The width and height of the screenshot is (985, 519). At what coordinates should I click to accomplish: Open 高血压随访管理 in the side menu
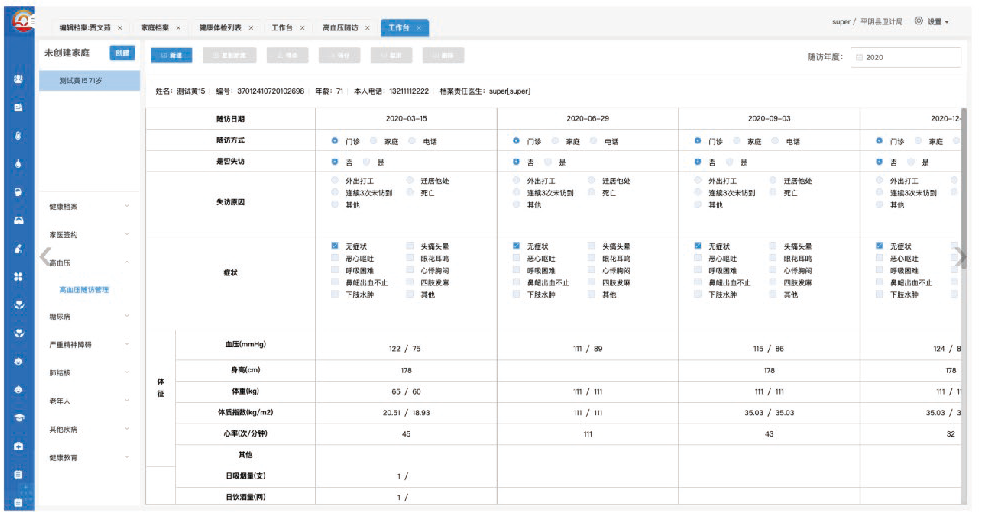click(84, 290)
